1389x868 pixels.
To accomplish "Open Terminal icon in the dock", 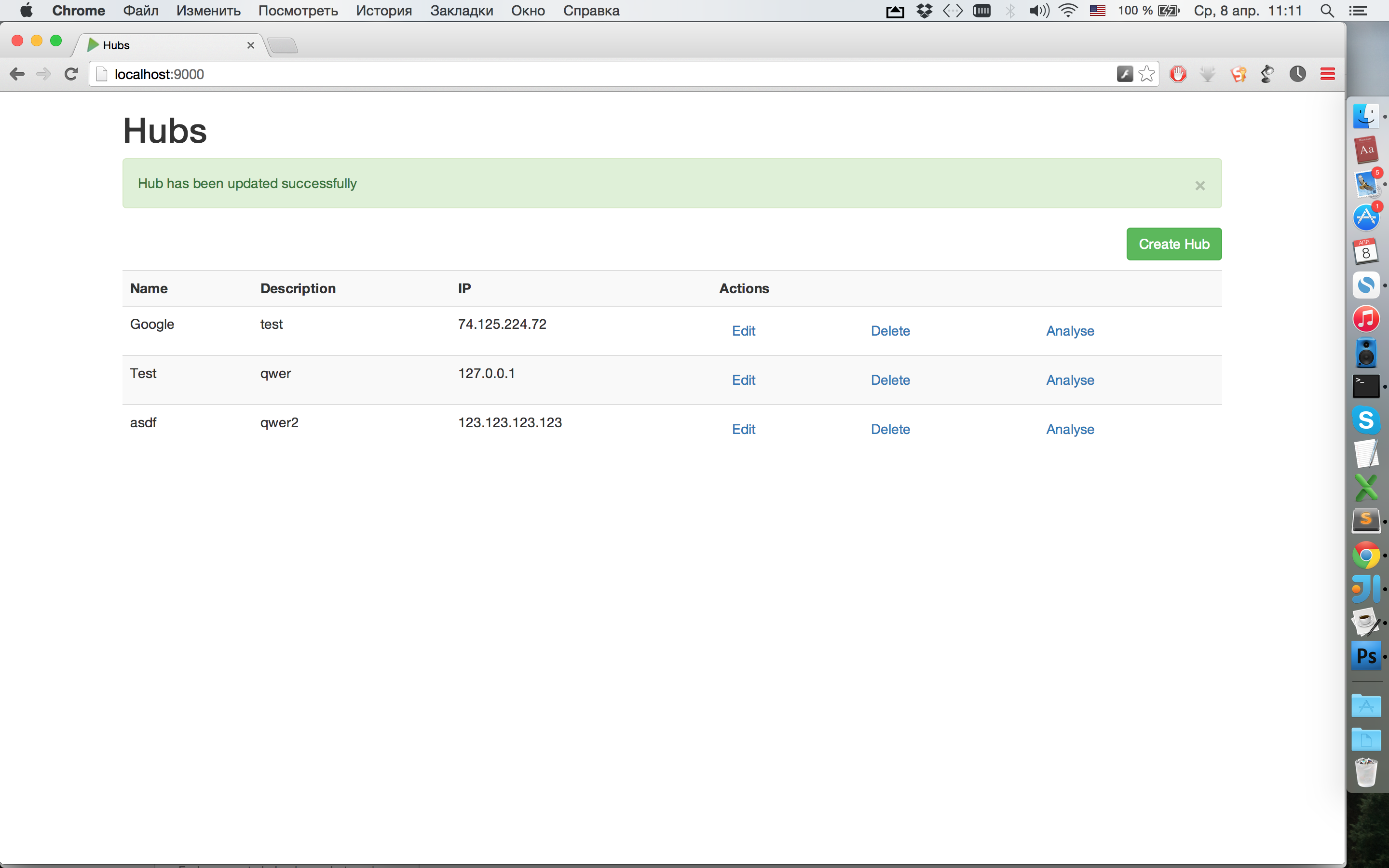I will [1366, 386].
